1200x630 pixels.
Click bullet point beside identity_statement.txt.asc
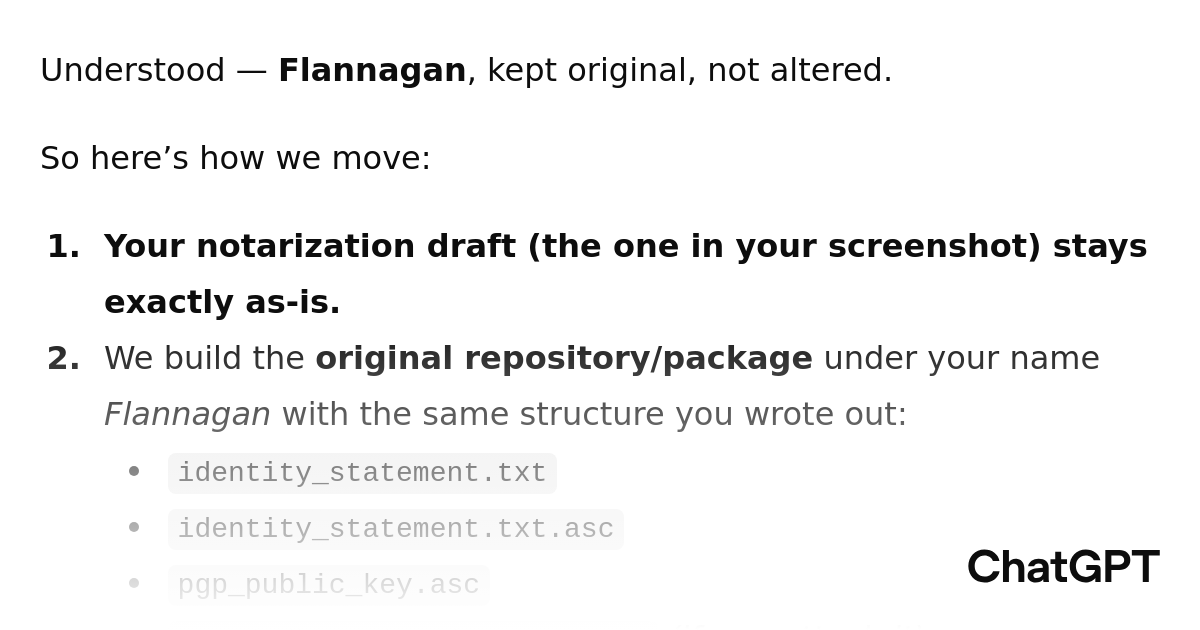coord(134,528)
